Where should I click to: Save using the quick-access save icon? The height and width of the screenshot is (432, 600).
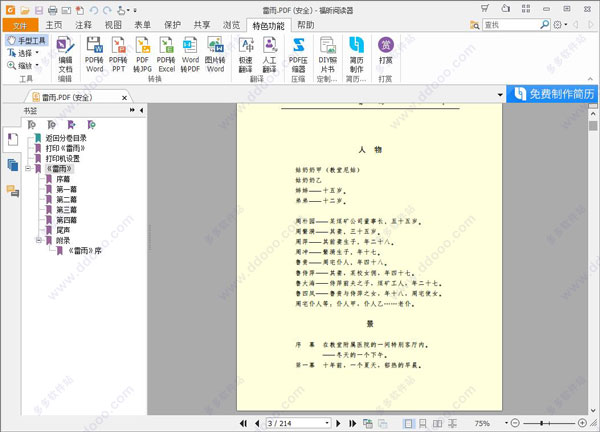[39, 10]
